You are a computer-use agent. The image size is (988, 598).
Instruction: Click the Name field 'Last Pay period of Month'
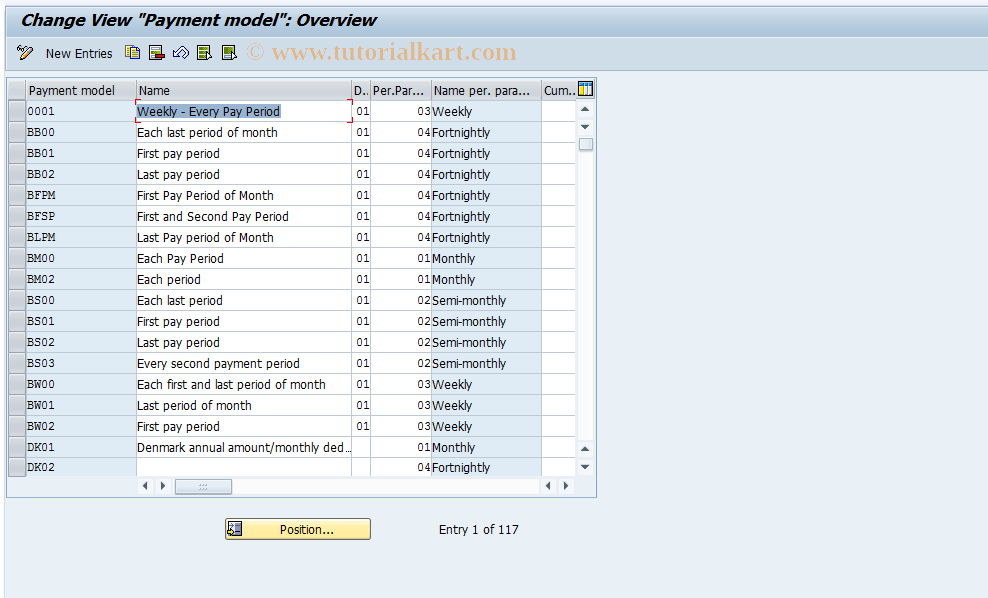pos(243,237)
